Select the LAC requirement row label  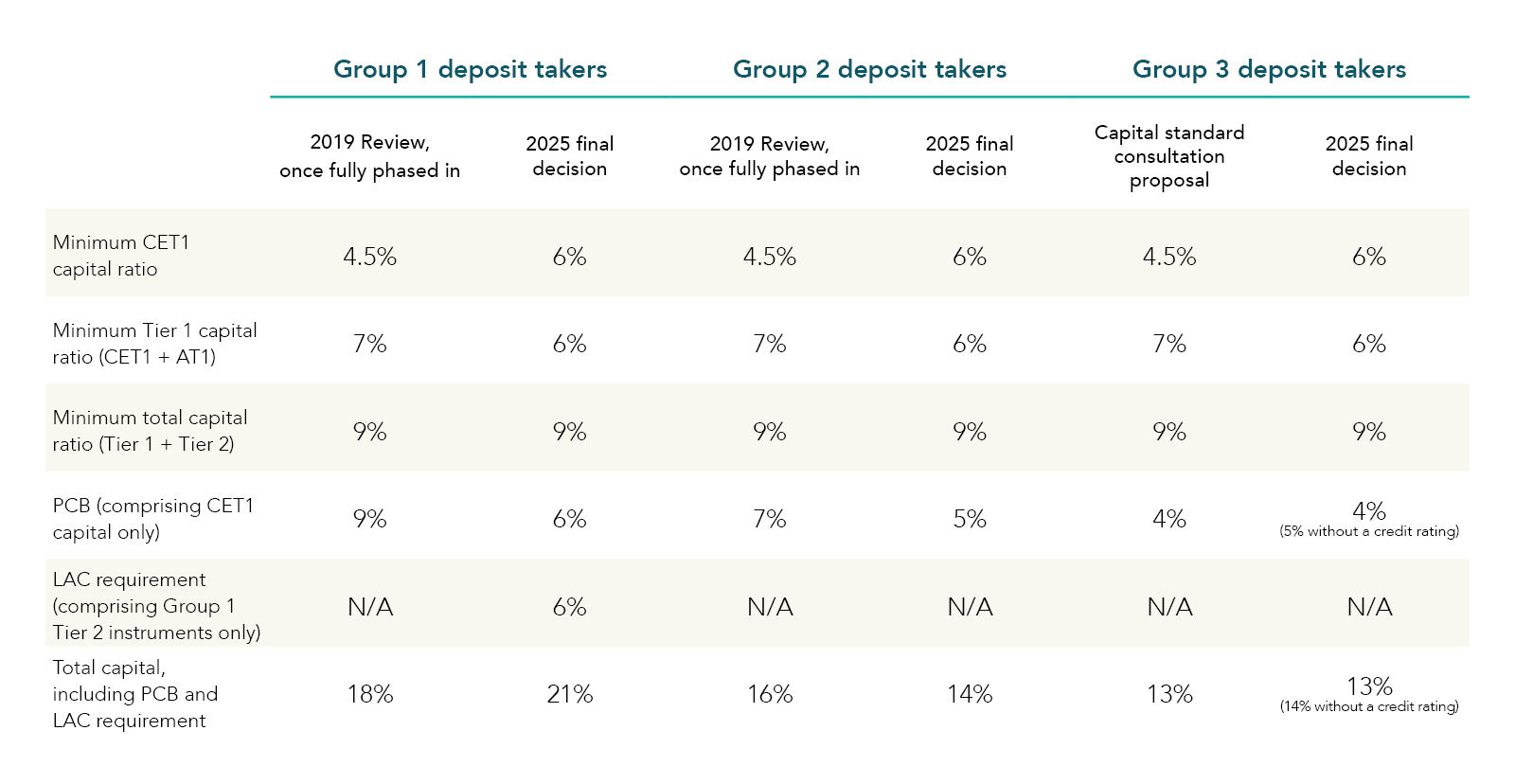pyautogui.click(x=156, y=606)
